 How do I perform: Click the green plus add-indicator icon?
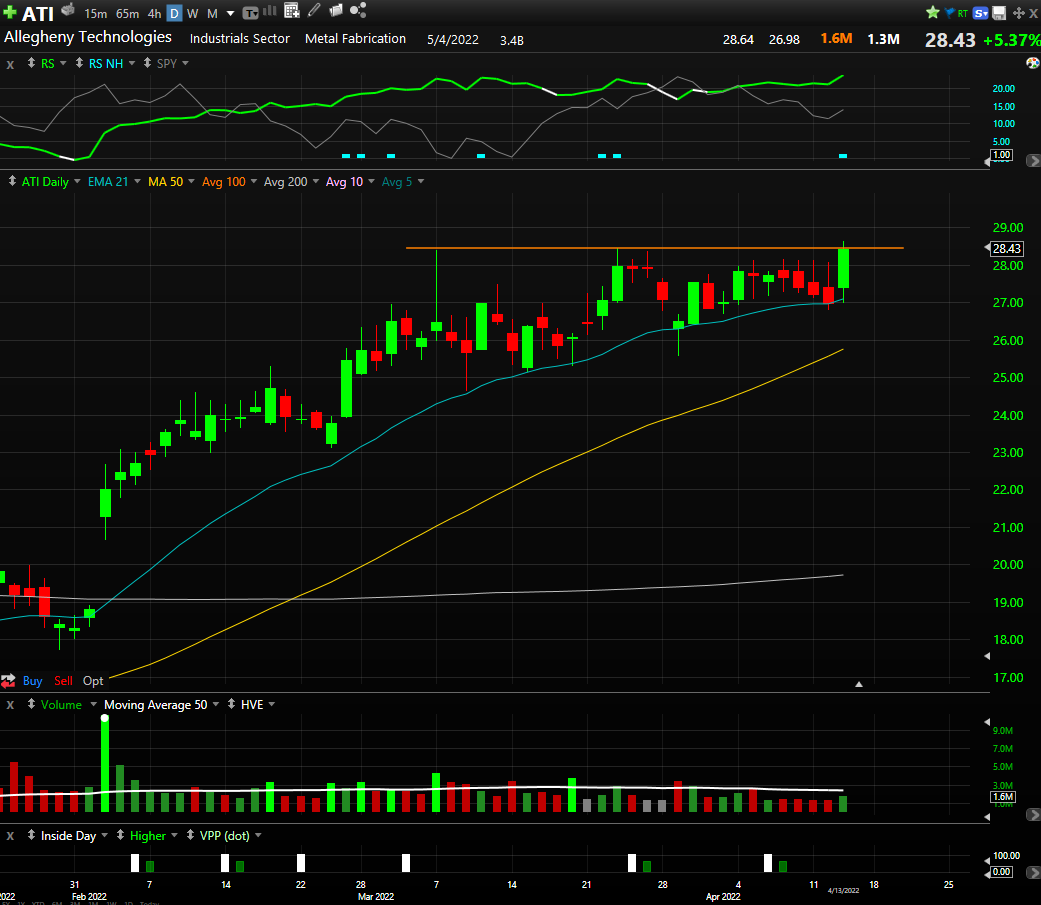click(x=9, y=13)
